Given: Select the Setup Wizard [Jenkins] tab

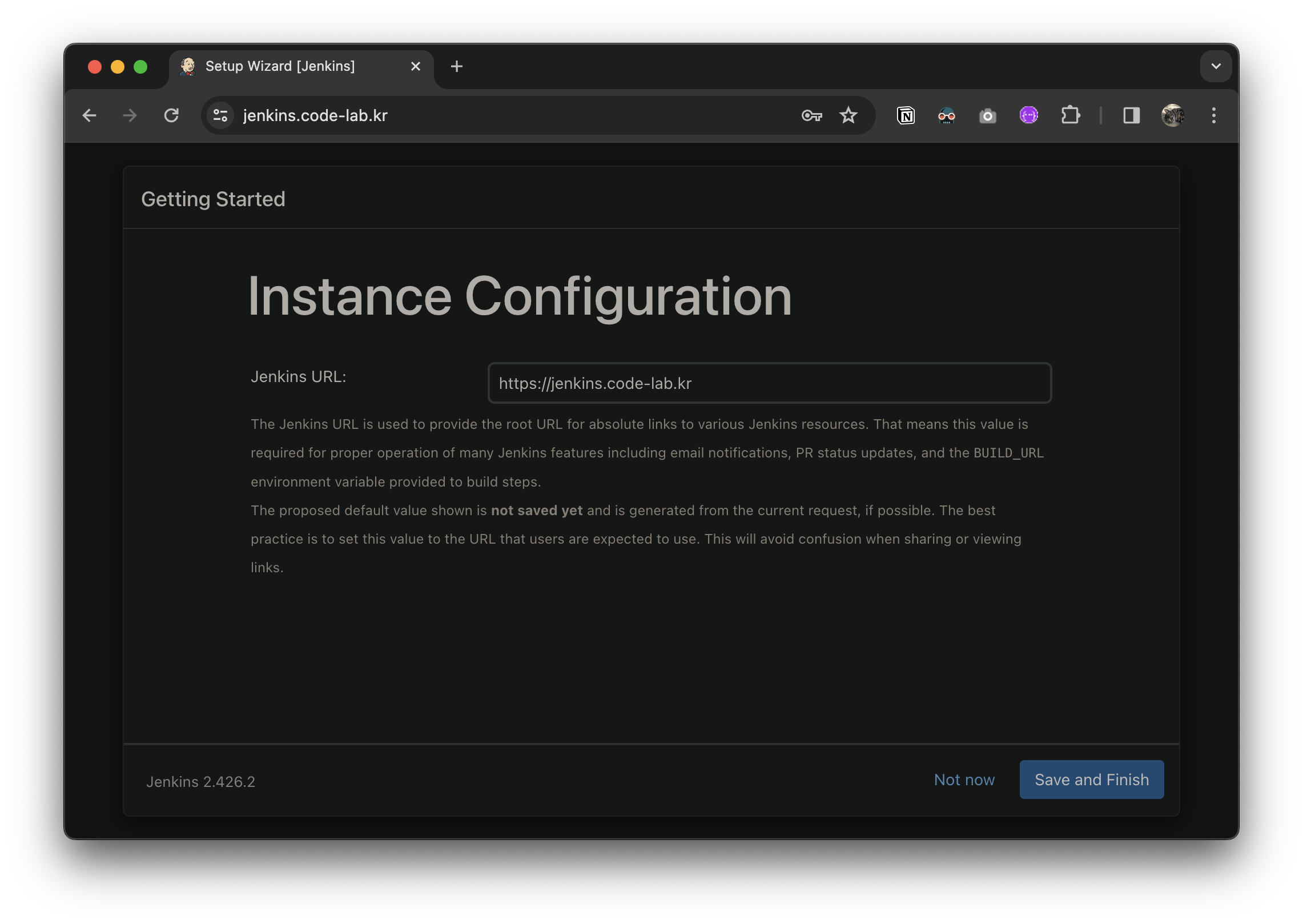Looking at the screenshot, I should [x=280, y=66].
